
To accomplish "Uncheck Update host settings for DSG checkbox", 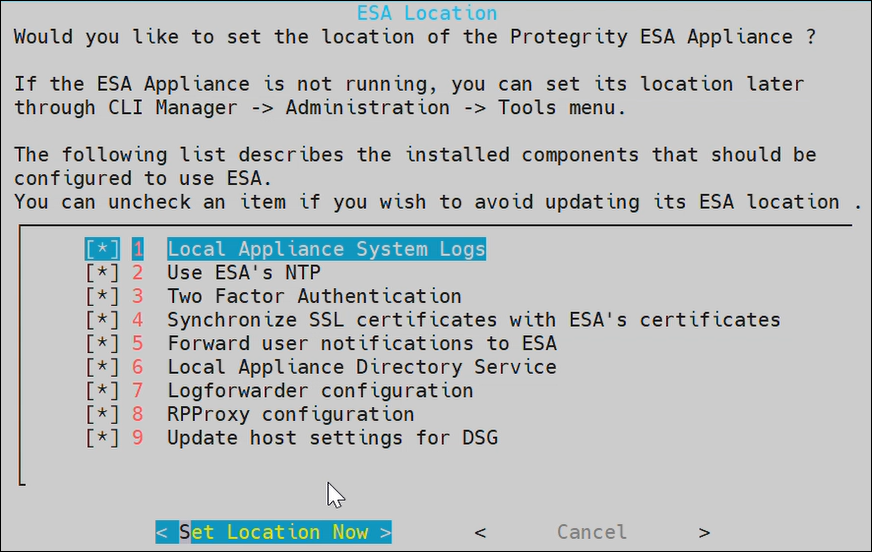I will coord(102,438).
